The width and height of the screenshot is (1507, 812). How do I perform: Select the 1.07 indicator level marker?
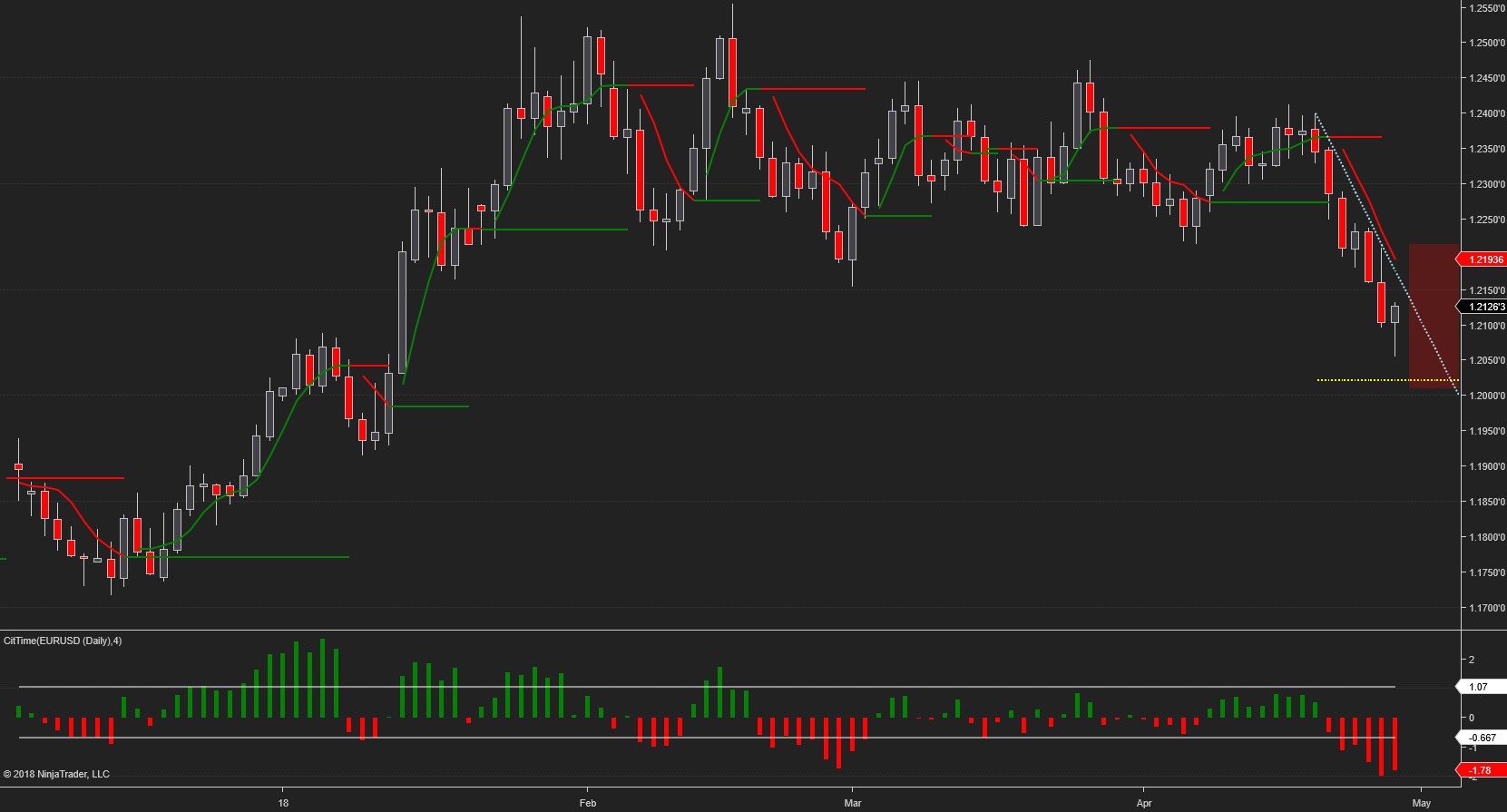[1480, 687]
